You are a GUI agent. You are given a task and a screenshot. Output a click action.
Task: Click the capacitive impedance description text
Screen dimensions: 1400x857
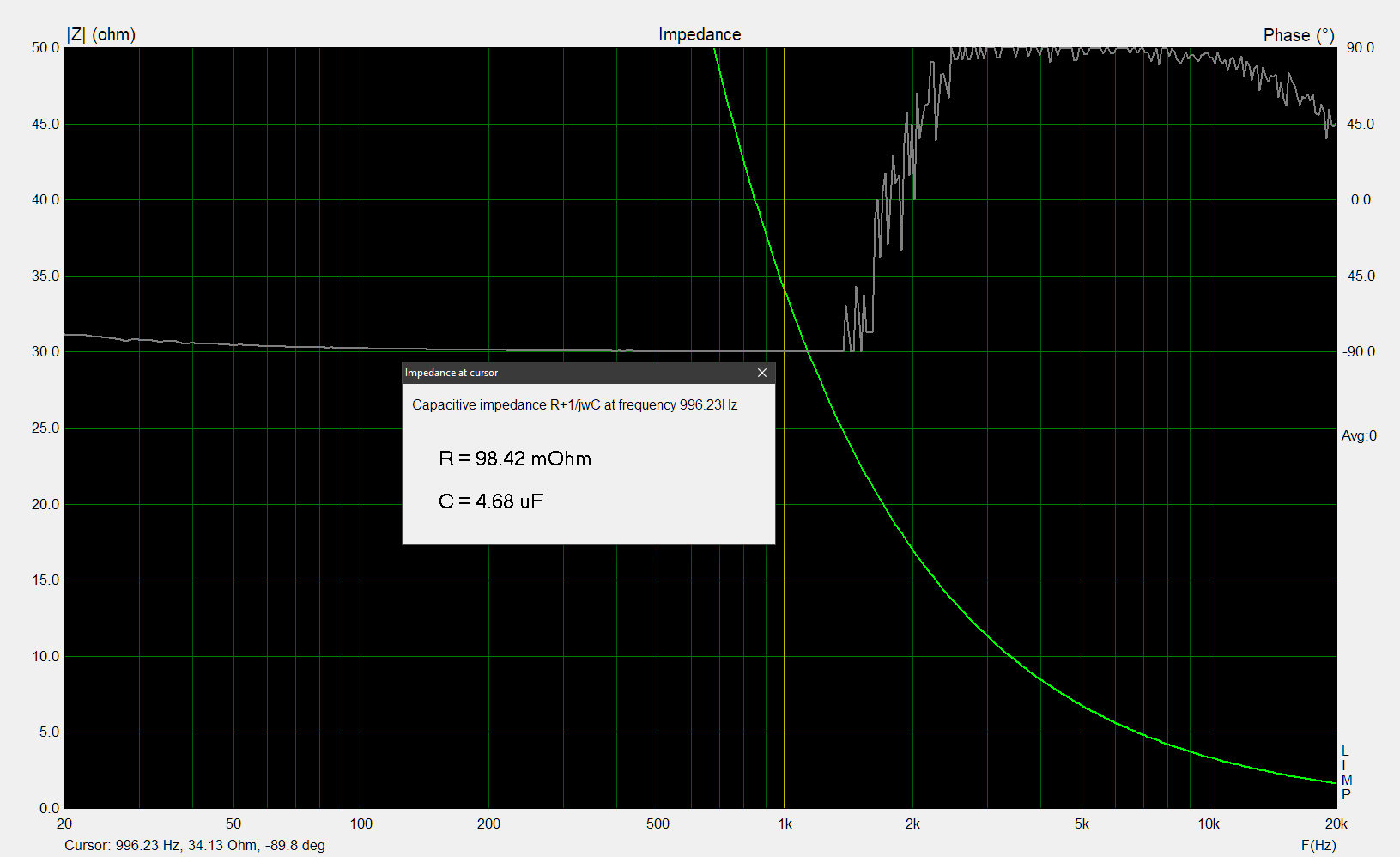tap(574, 404)
